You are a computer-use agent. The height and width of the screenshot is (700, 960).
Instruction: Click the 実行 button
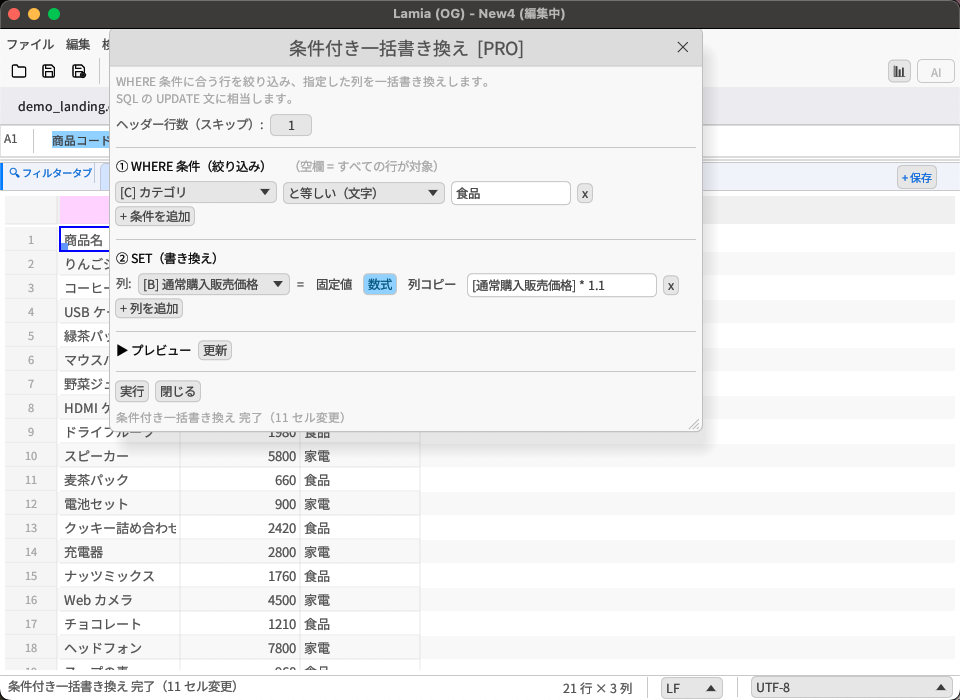[x=132, y=391]
